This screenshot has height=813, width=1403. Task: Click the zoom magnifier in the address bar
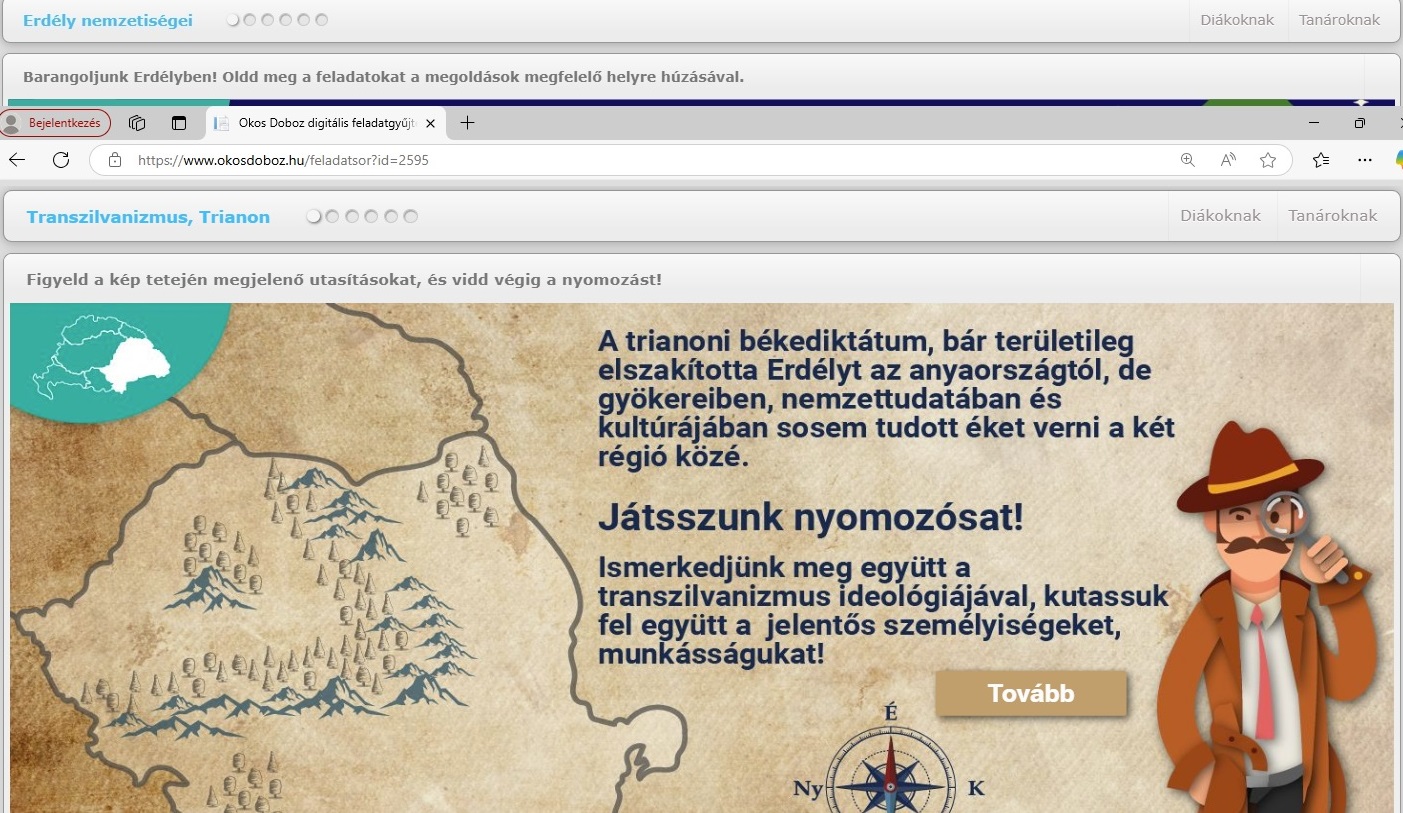click(x=1188, y=160)
